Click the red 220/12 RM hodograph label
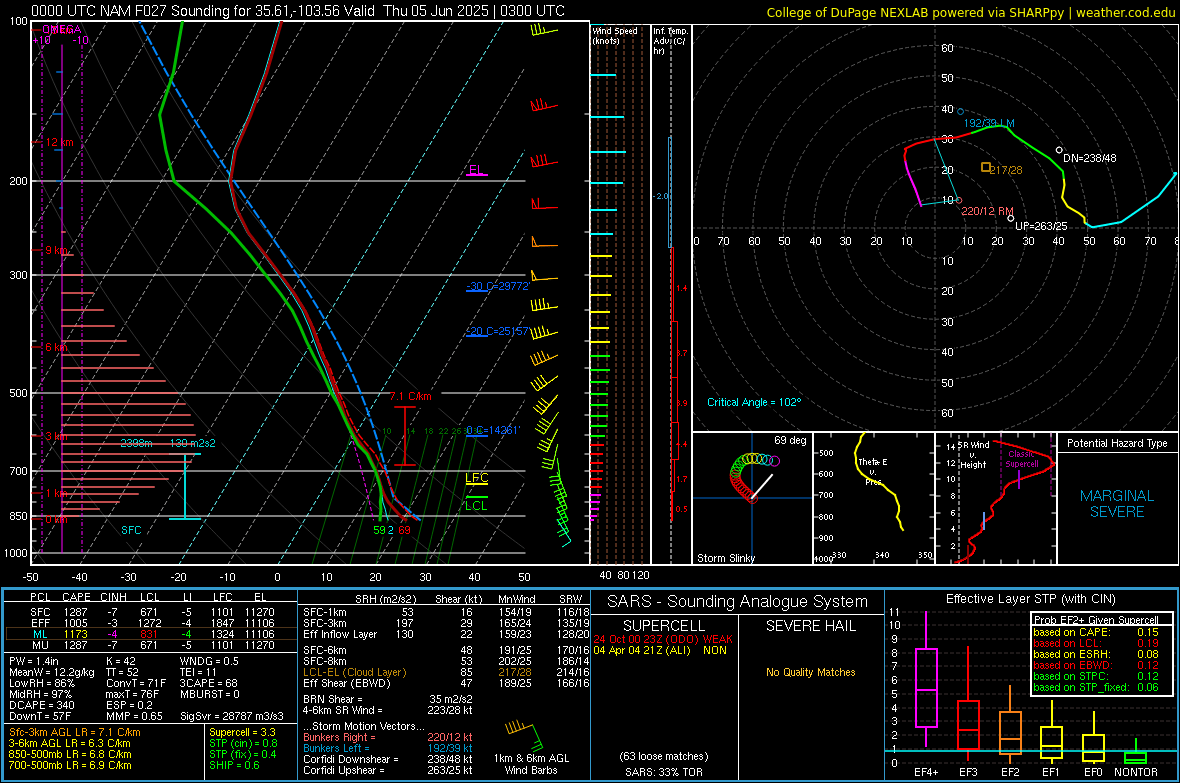 point(987,212)
